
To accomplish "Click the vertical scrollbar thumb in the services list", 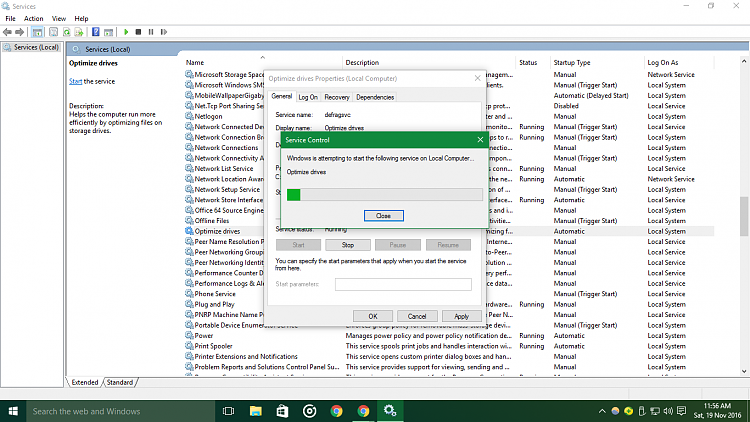I will coord(744,216).
